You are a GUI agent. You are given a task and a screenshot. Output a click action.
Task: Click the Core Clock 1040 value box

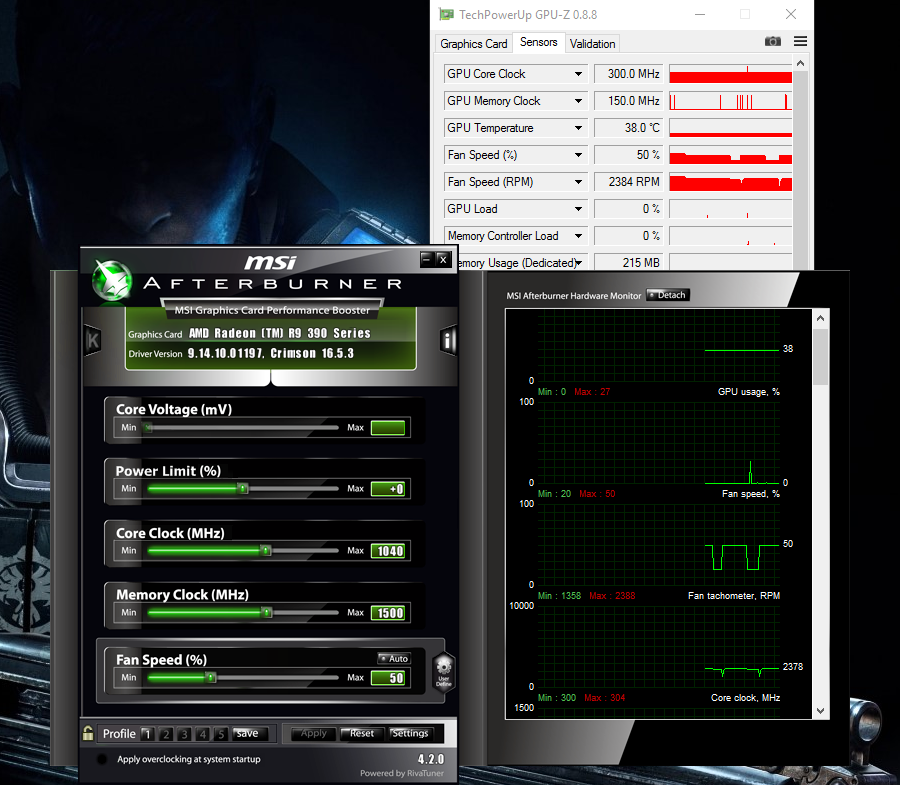pos(388,551)
